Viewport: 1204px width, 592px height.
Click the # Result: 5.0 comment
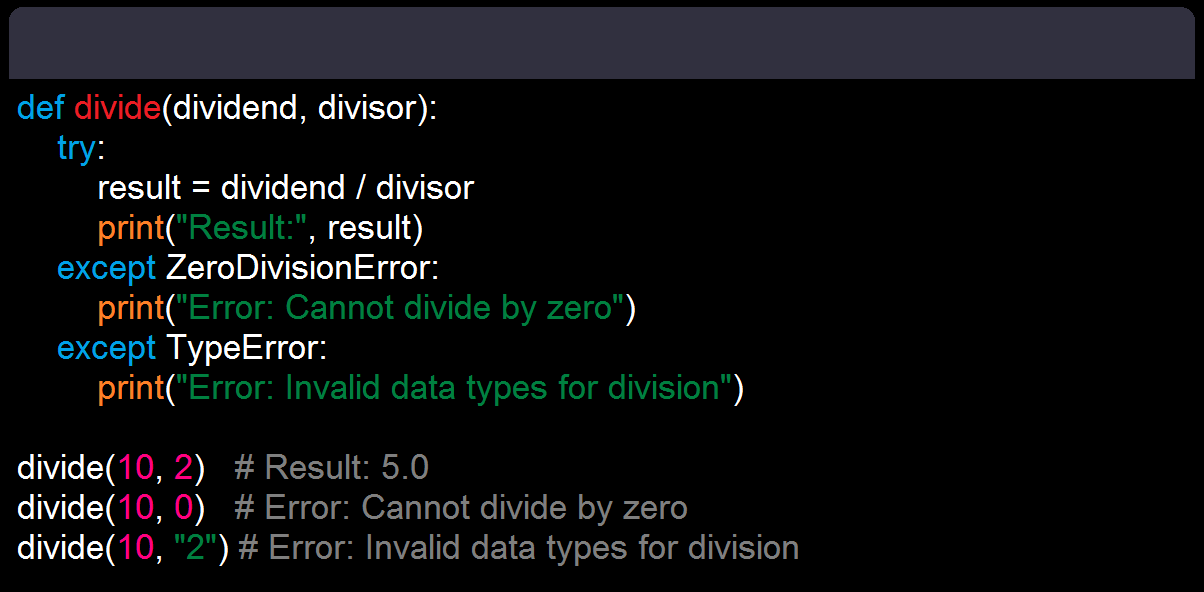(331, 468)
